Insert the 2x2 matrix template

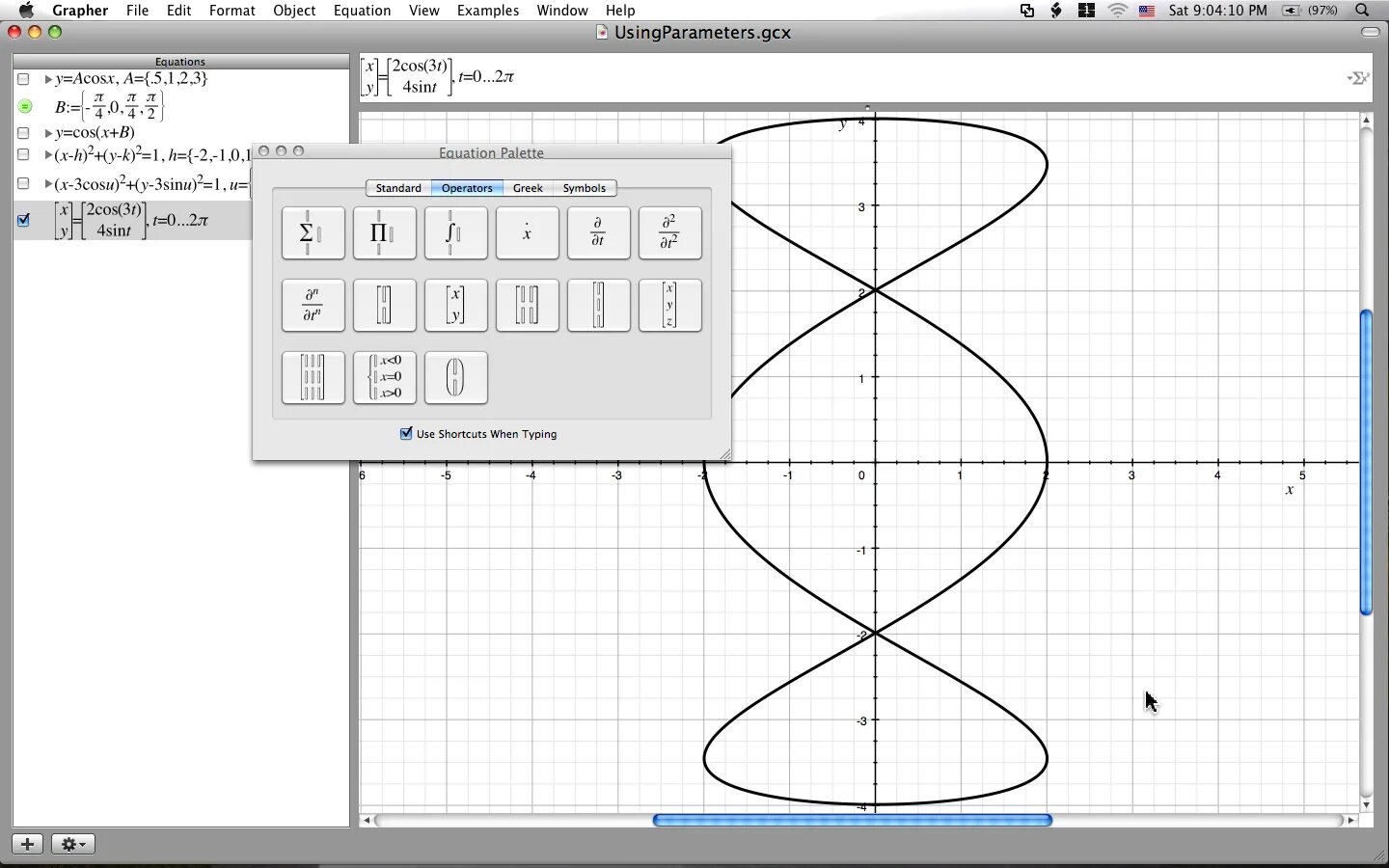(x=527, y=305)
